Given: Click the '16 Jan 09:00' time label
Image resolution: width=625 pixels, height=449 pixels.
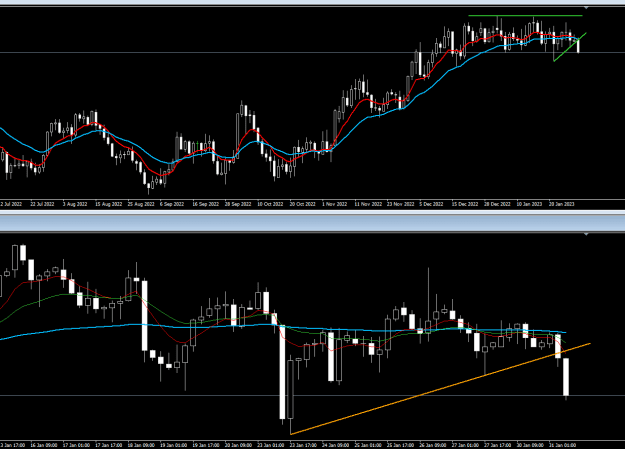Looking at the screenshot, I should click(44, 445).
